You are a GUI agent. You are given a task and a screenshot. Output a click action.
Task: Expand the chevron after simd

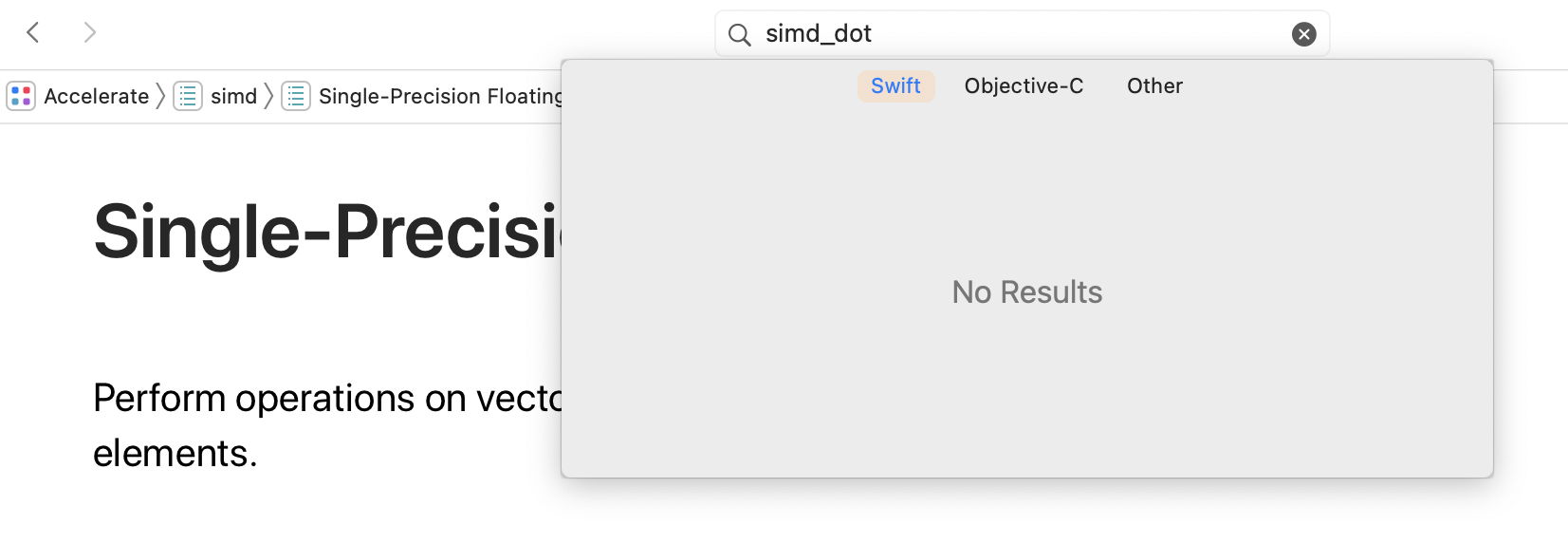269,96
